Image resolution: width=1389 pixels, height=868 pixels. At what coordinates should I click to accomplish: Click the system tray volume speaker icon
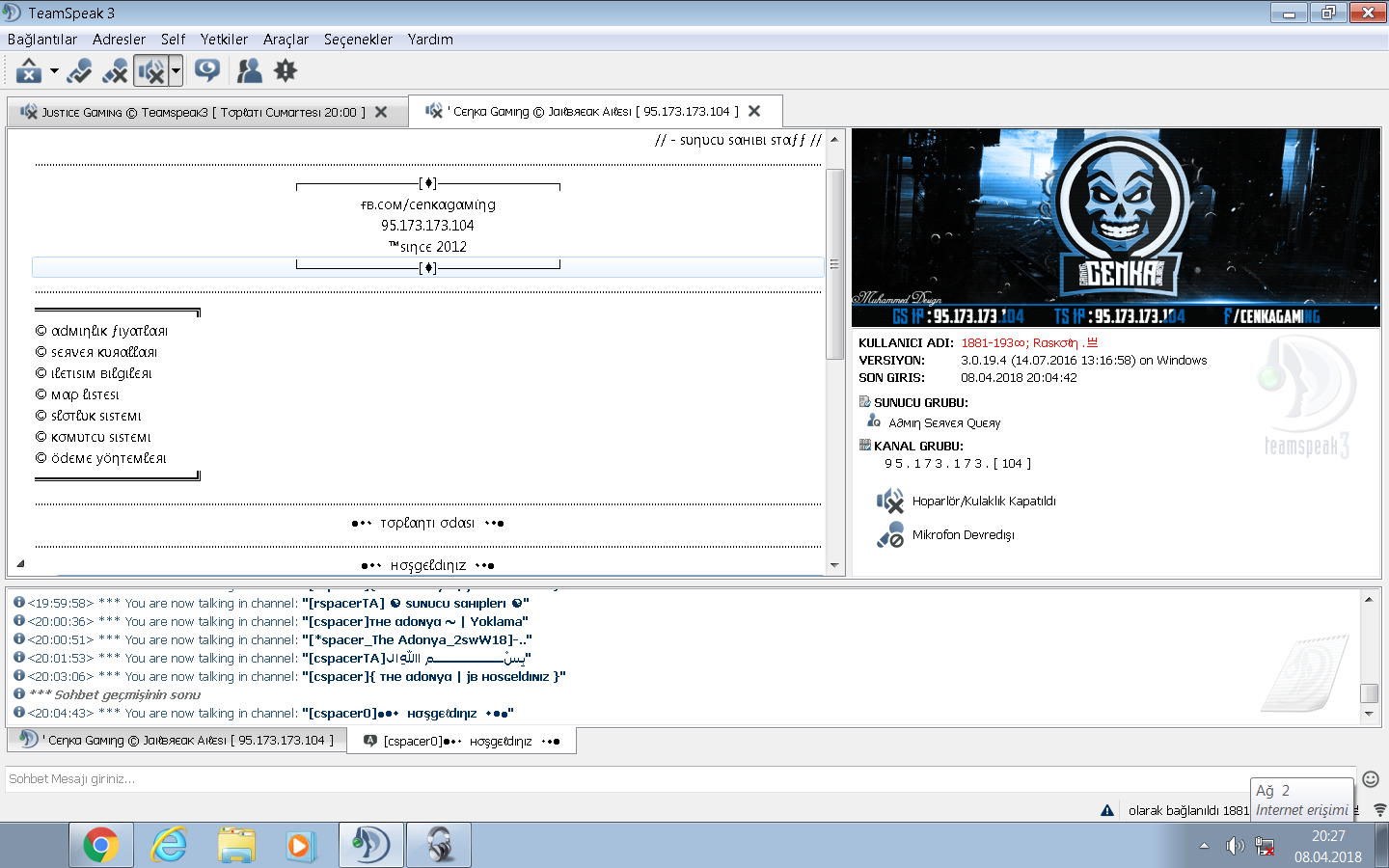pos(1235,846)
